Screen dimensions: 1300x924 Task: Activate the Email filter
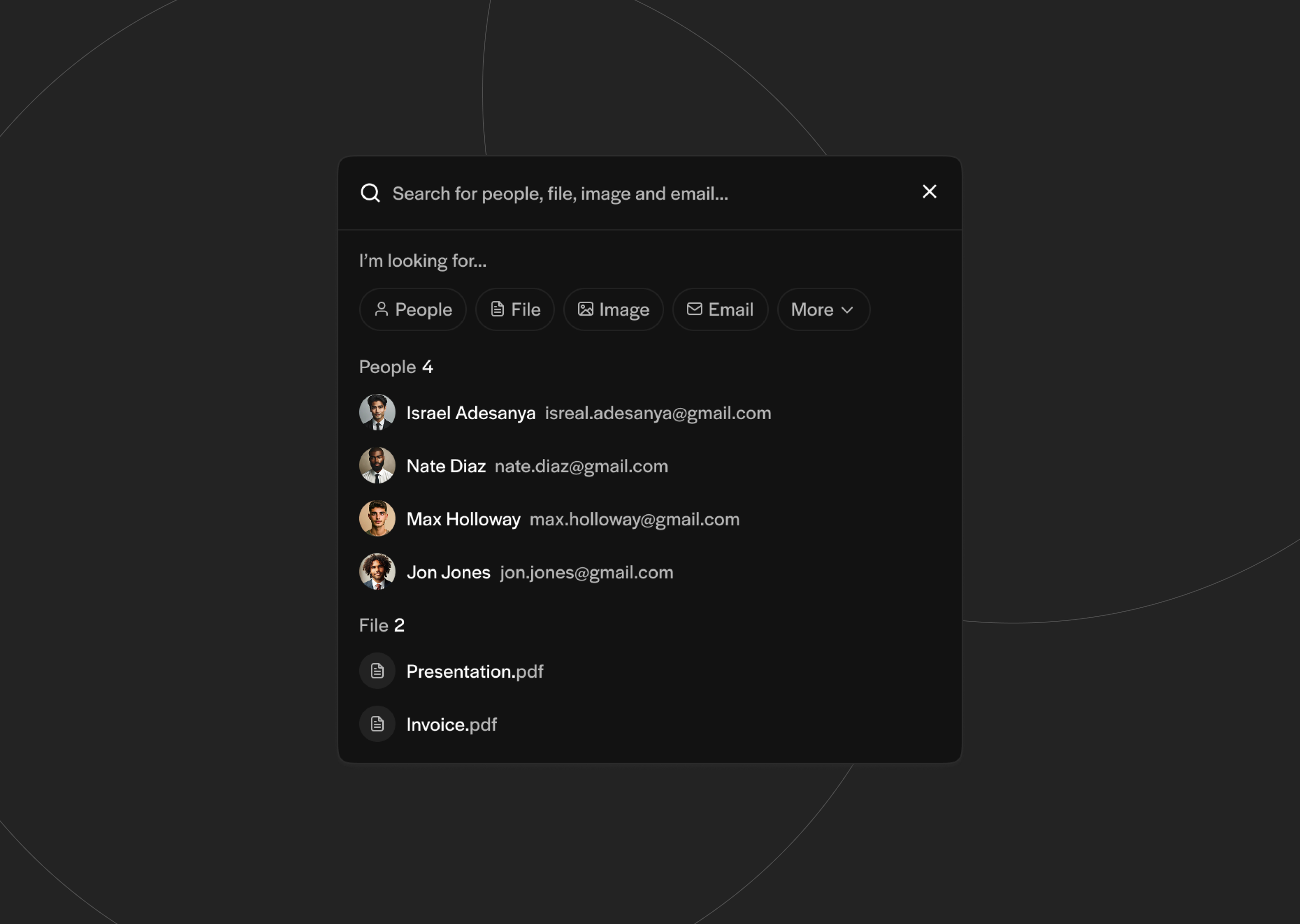(720, 310)
